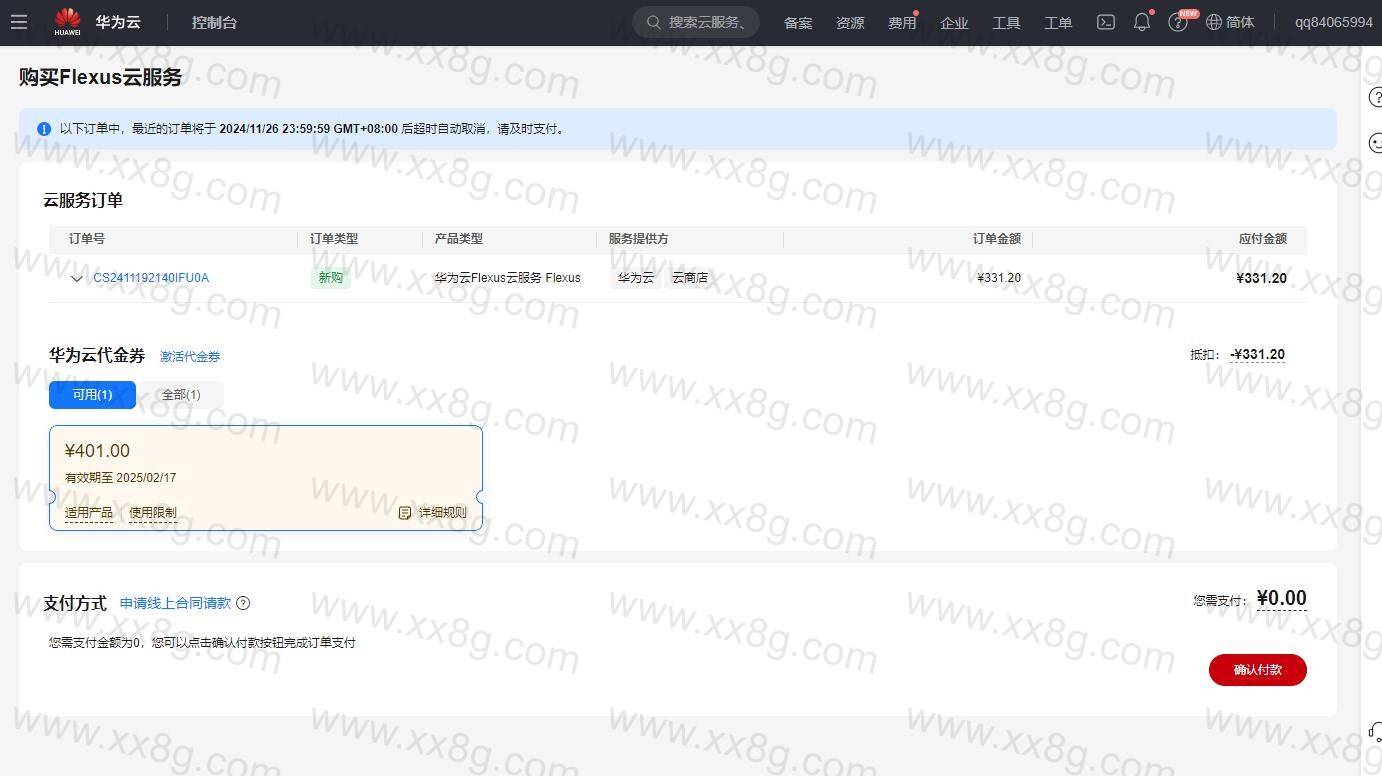Viewport: 1382px width, 776px height.
Task: Open account menu qq84065994
Action: point(1333,22)
